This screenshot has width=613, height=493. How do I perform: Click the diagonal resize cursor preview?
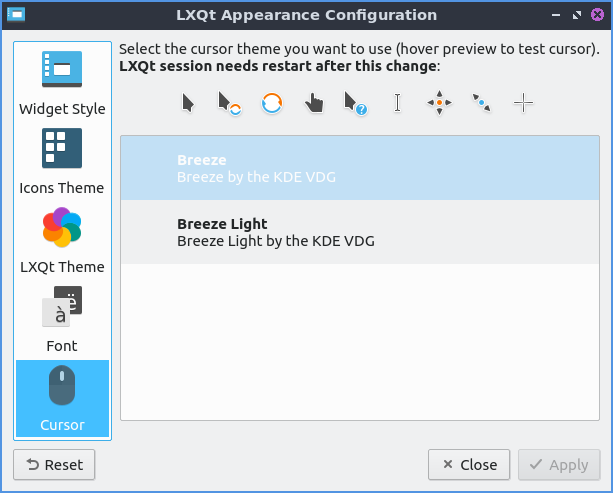[x=481, y=103]
